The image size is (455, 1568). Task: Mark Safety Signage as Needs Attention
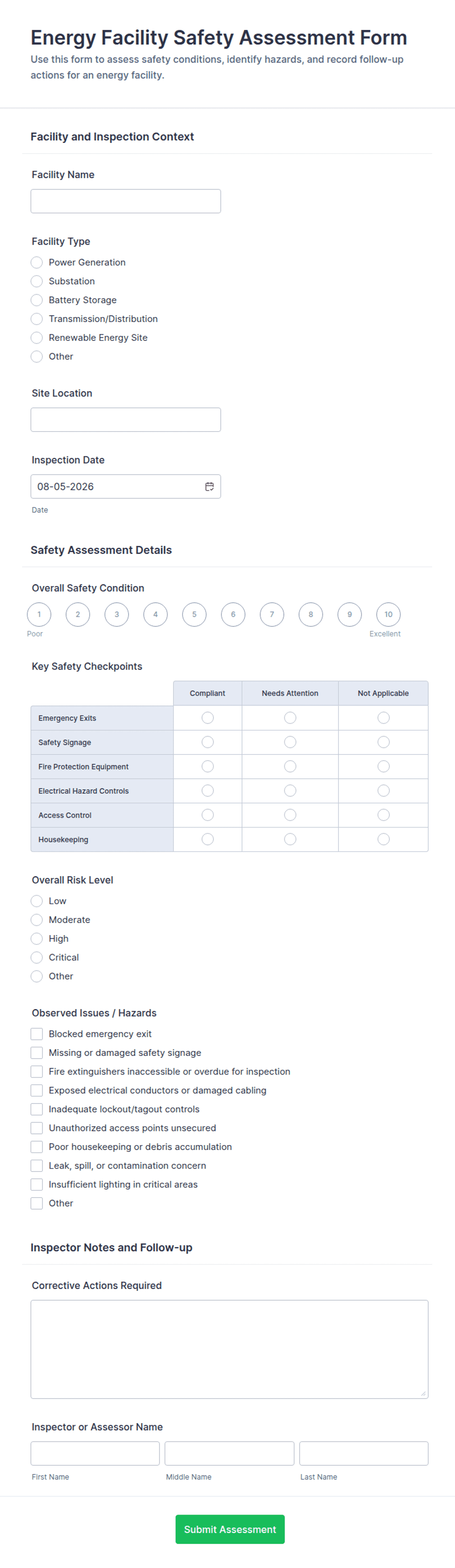click(x=290, y=742)
